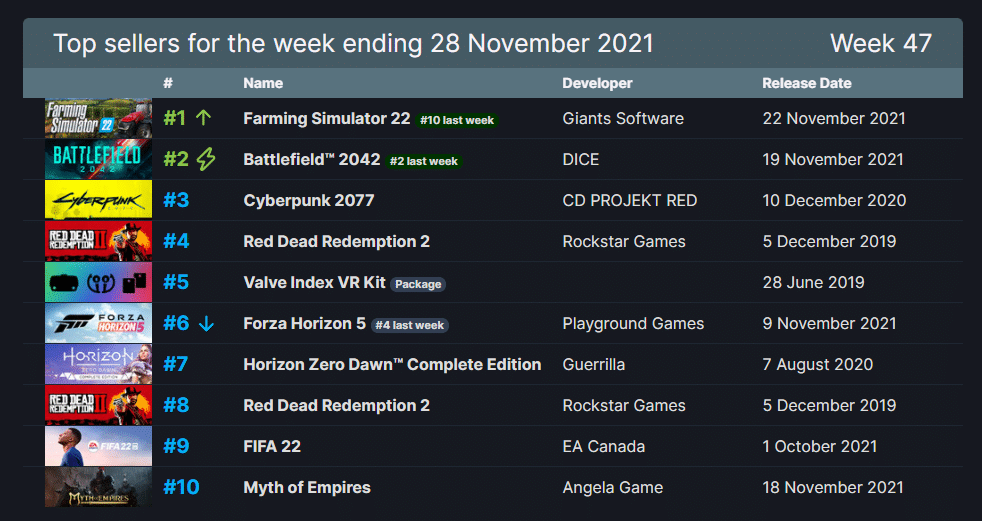The height and width of the screenshot is (521, 982).
Task: Click the Cyberpunk 2077 yellow banner image
Action: click(98, 200)
